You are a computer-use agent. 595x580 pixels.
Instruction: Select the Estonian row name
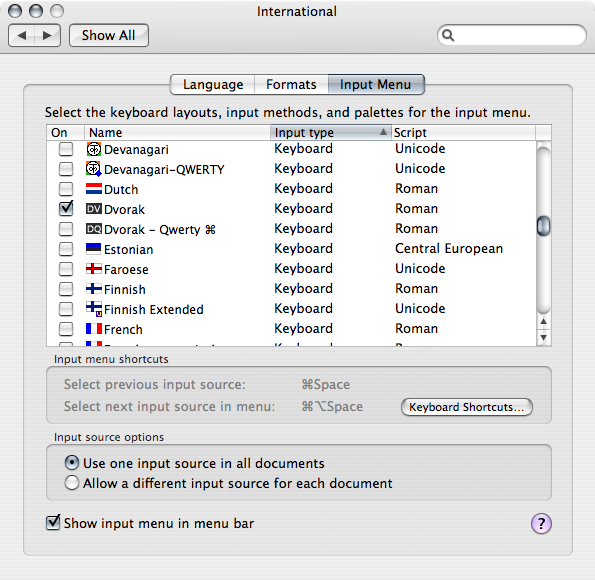(129, 249)
